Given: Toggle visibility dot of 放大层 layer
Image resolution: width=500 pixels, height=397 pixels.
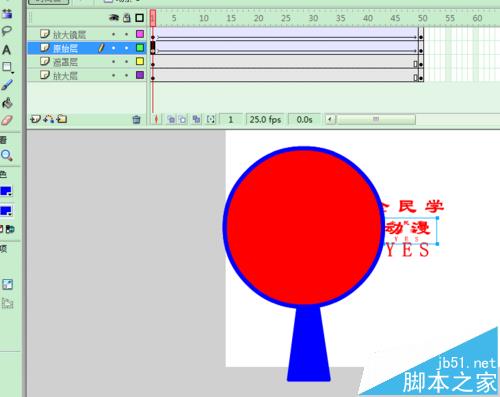Looking at the screenshot, I should coord(114,75).
